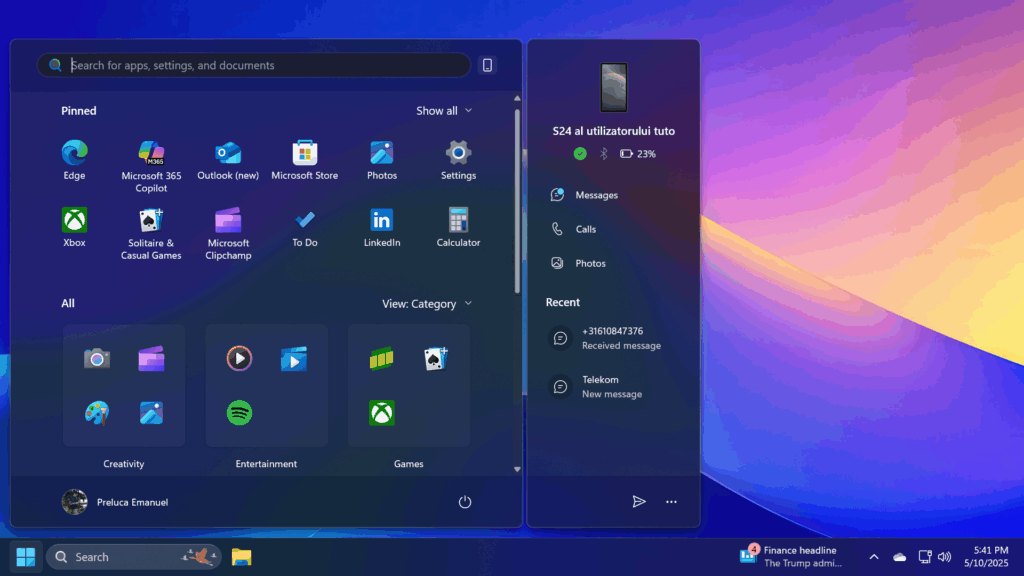The width and height of the screenshot is (1024, 576).
Task: Open Paint in the Creativity category
Action: [x=97, y=413]
